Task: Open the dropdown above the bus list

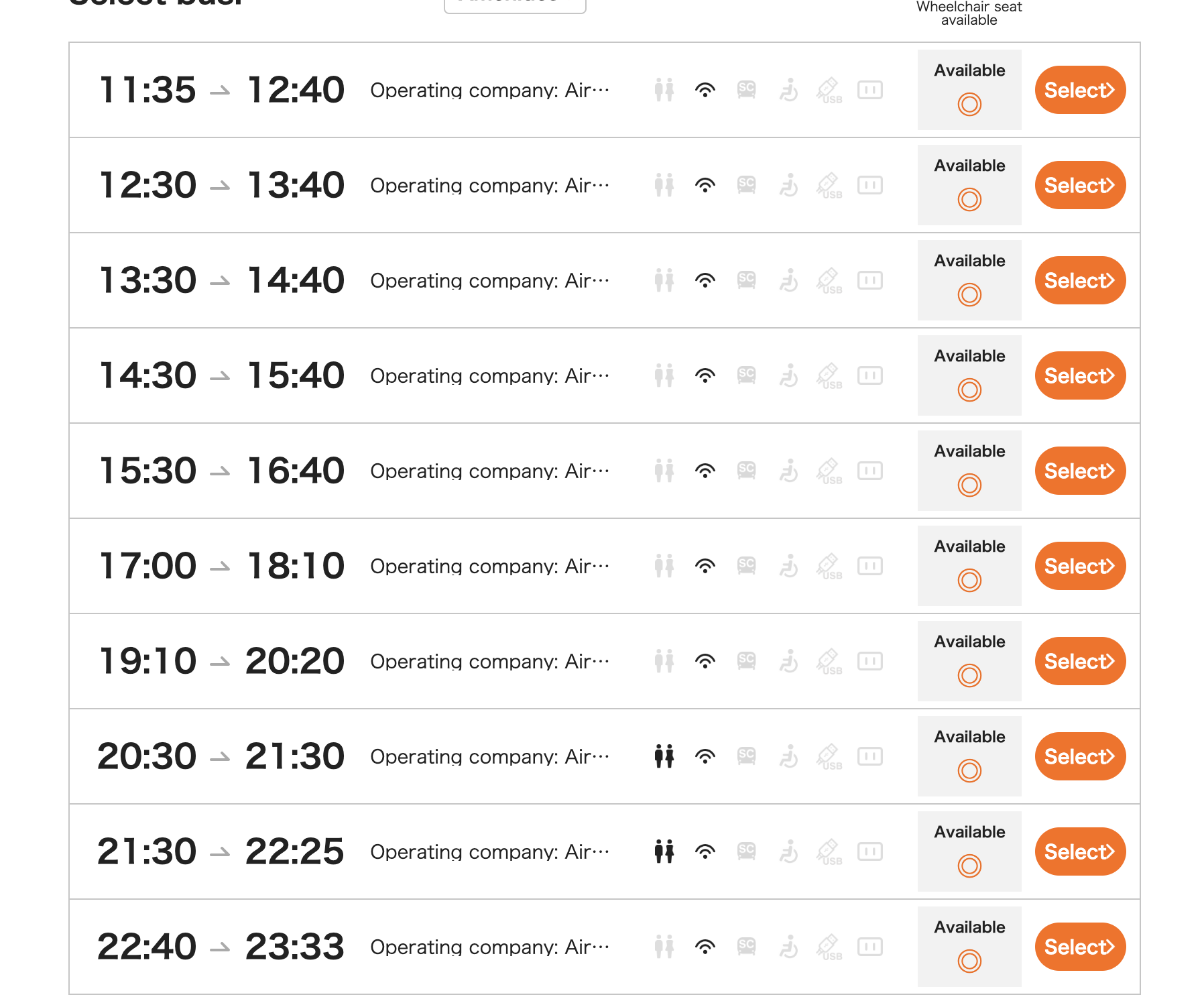Action: point(514,4)
